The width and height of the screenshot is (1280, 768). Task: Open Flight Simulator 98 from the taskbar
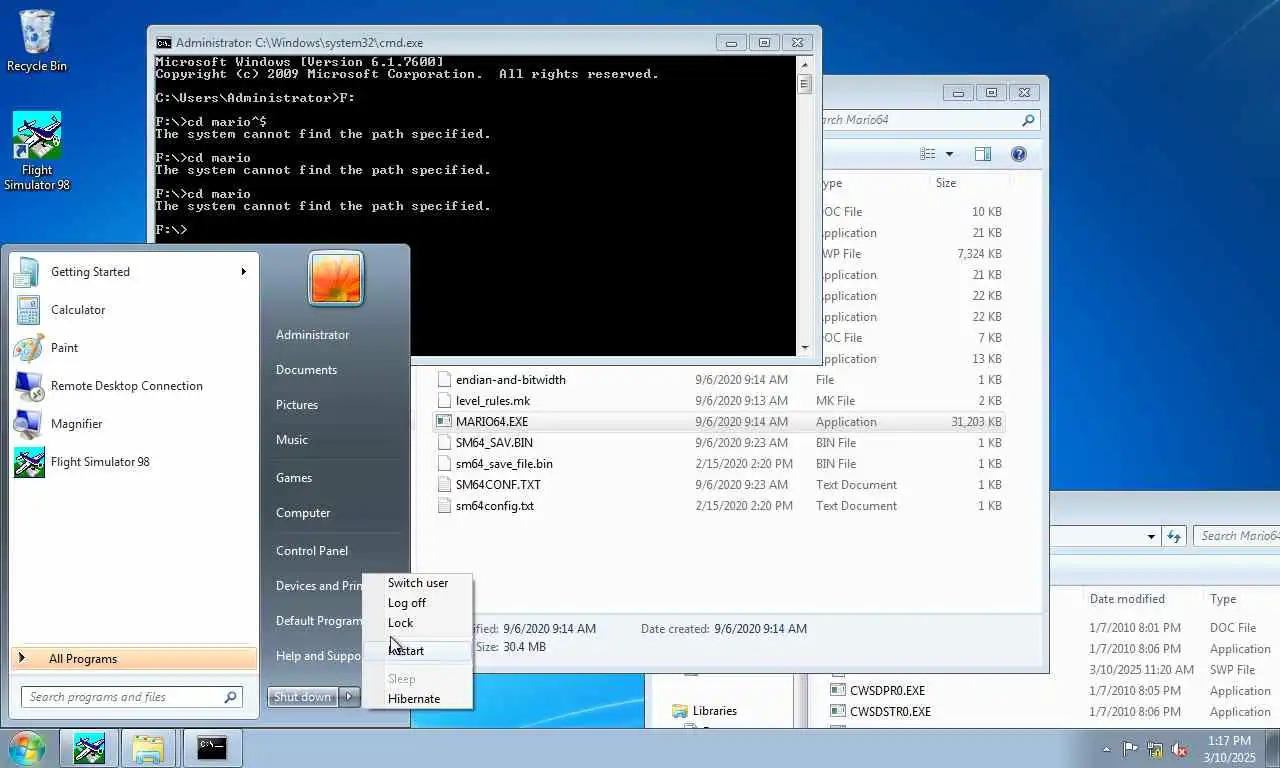[x=89, y=748]
